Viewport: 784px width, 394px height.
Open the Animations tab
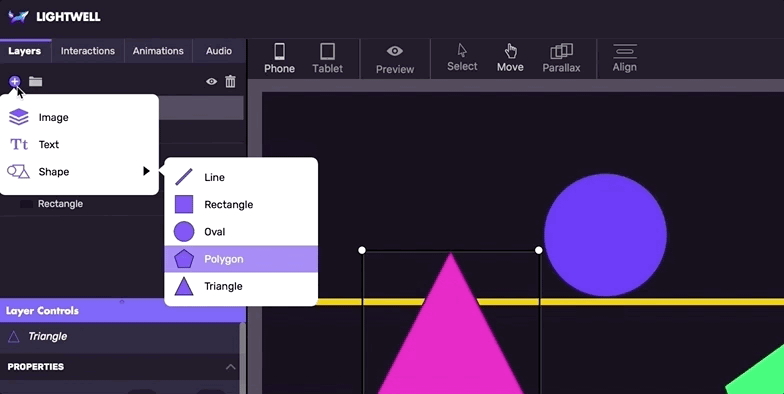click(158, 51)
